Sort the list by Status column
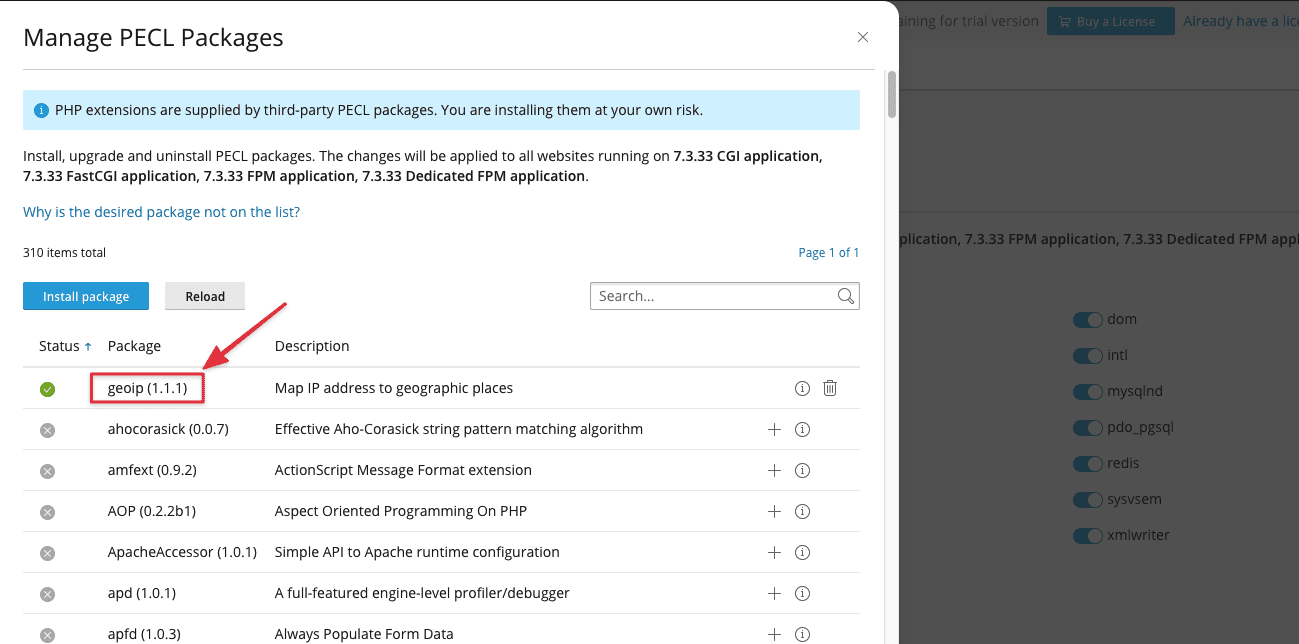 pos(59,346)
